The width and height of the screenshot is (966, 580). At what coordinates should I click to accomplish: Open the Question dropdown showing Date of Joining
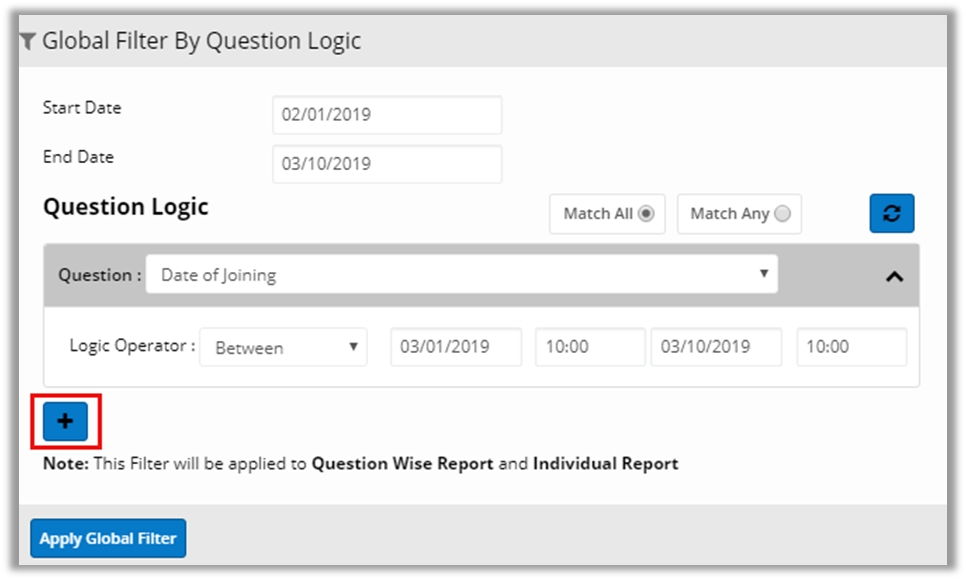[461, 275]
